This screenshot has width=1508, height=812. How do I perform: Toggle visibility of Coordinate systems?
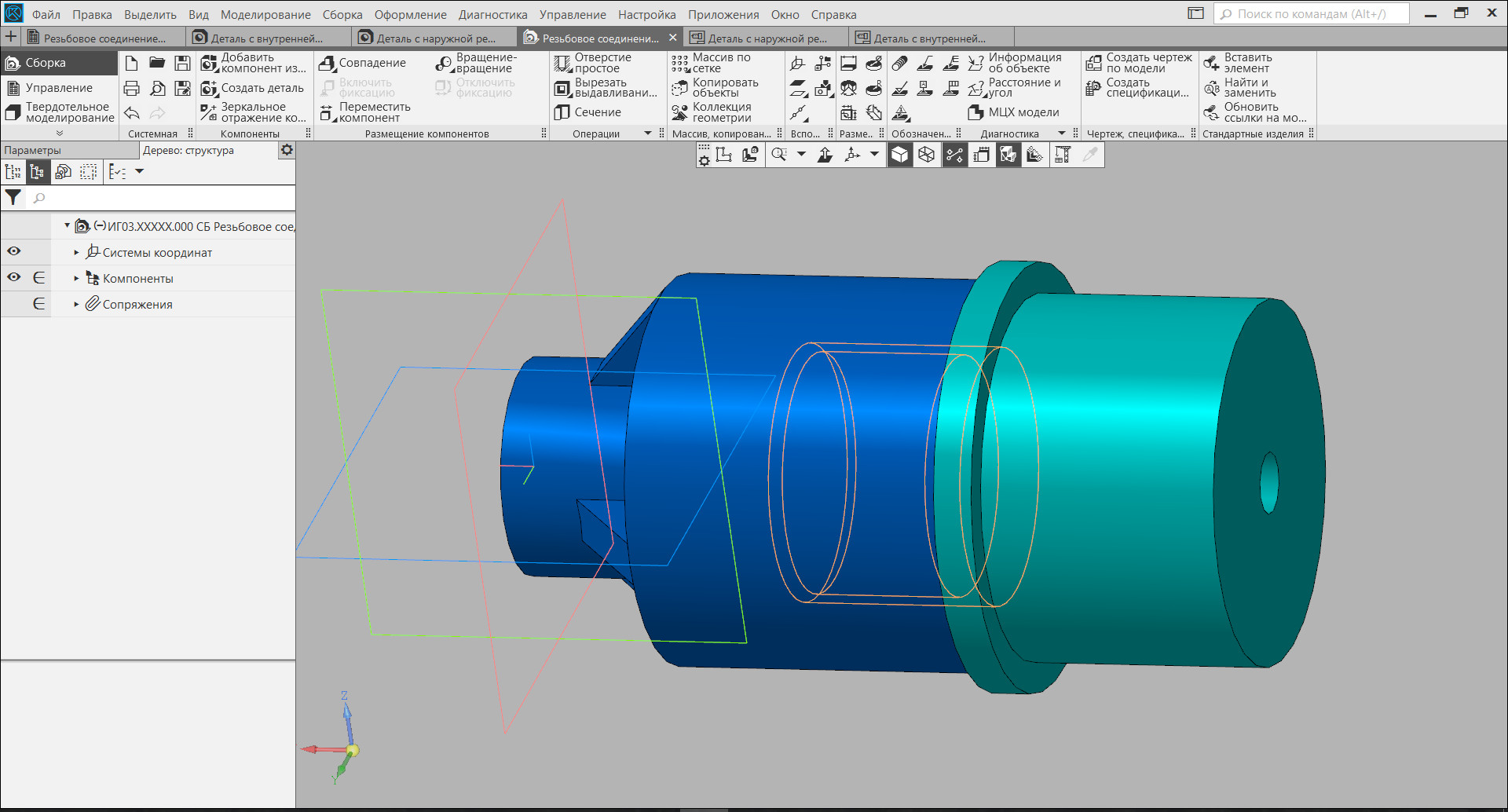pyautogui.click(x=14, y=252)
